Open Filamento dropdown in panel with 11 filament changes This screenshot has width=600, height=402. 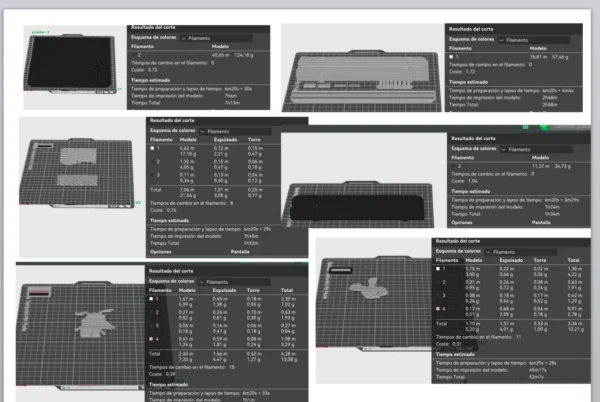[x=520, y=252]
